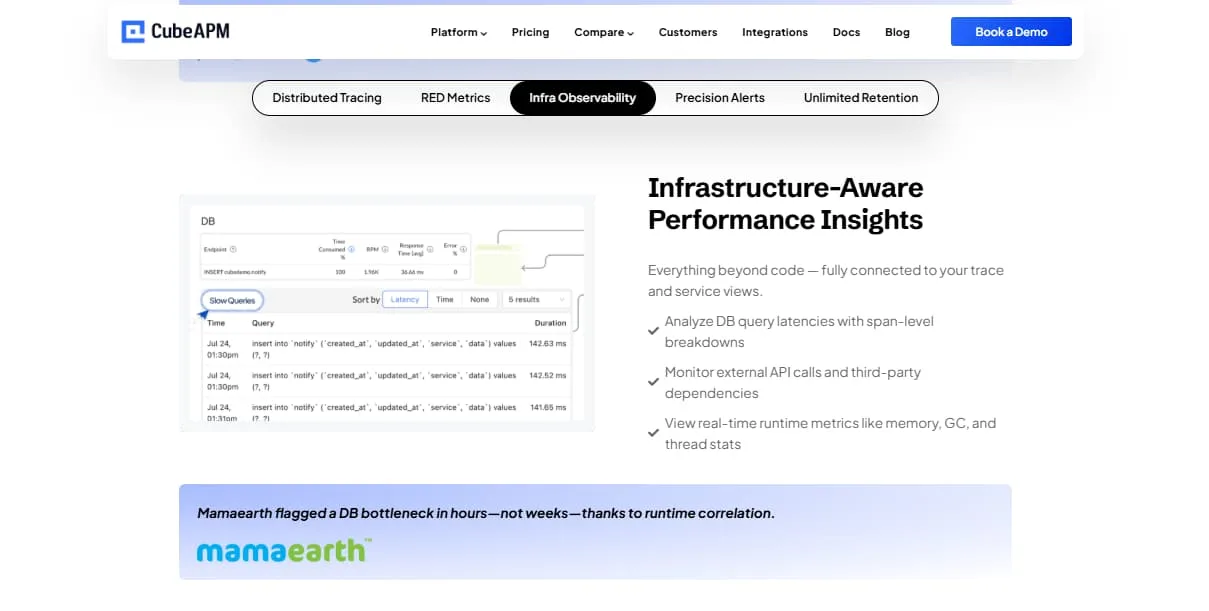Select the Precision Alerts tab
Viewport: 1209px width, 611px height.
point(719,97)
